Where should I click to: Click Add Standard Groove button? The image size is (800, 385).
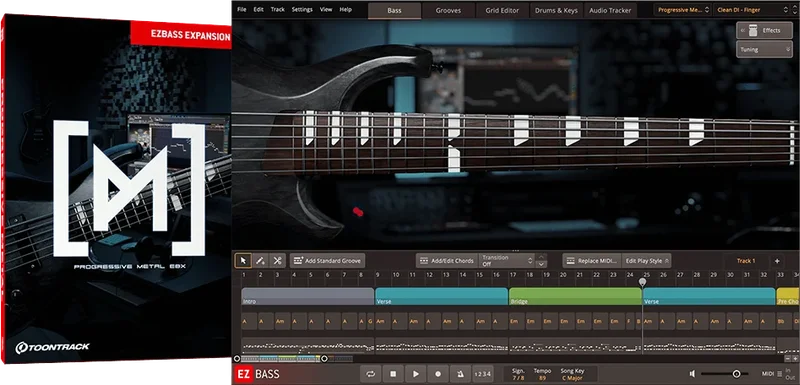(x=328, y=261)
